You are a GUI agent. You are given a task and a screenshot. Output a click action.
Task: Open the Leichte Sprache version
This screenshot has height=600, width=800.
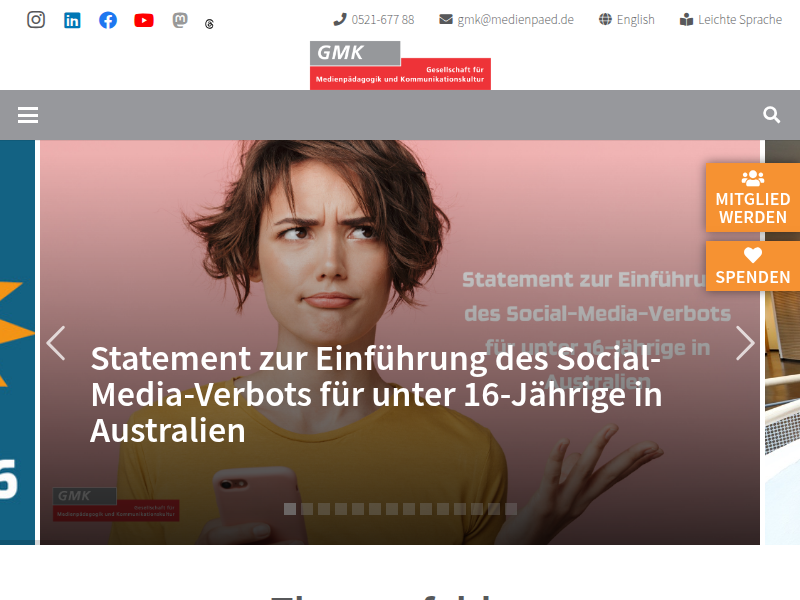click(731, 20)
